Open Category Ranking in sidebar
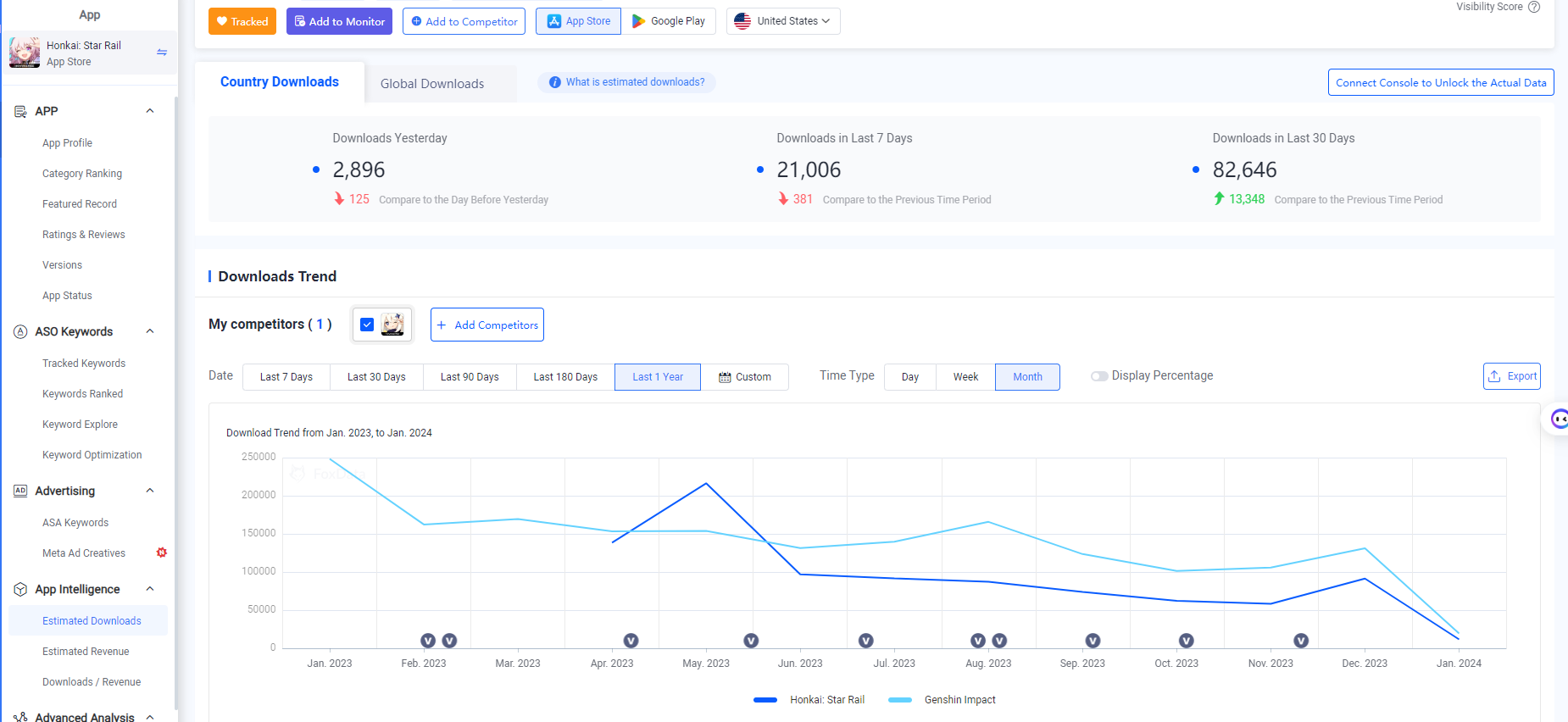 (82, 174)
